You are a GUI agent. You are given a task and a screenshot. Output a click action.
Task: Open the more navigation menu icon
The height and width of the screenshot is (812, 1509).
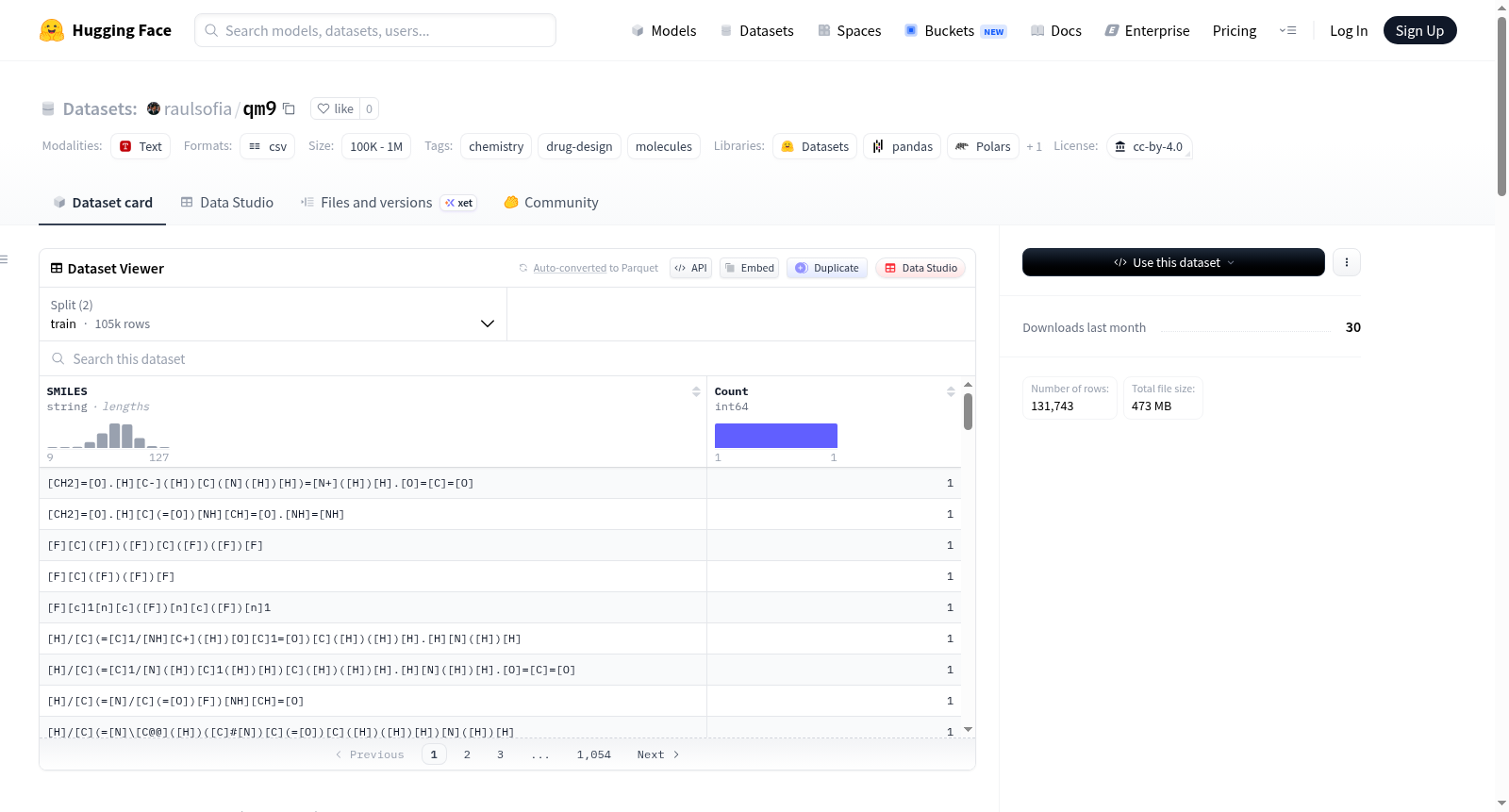tap(1287, 30)
